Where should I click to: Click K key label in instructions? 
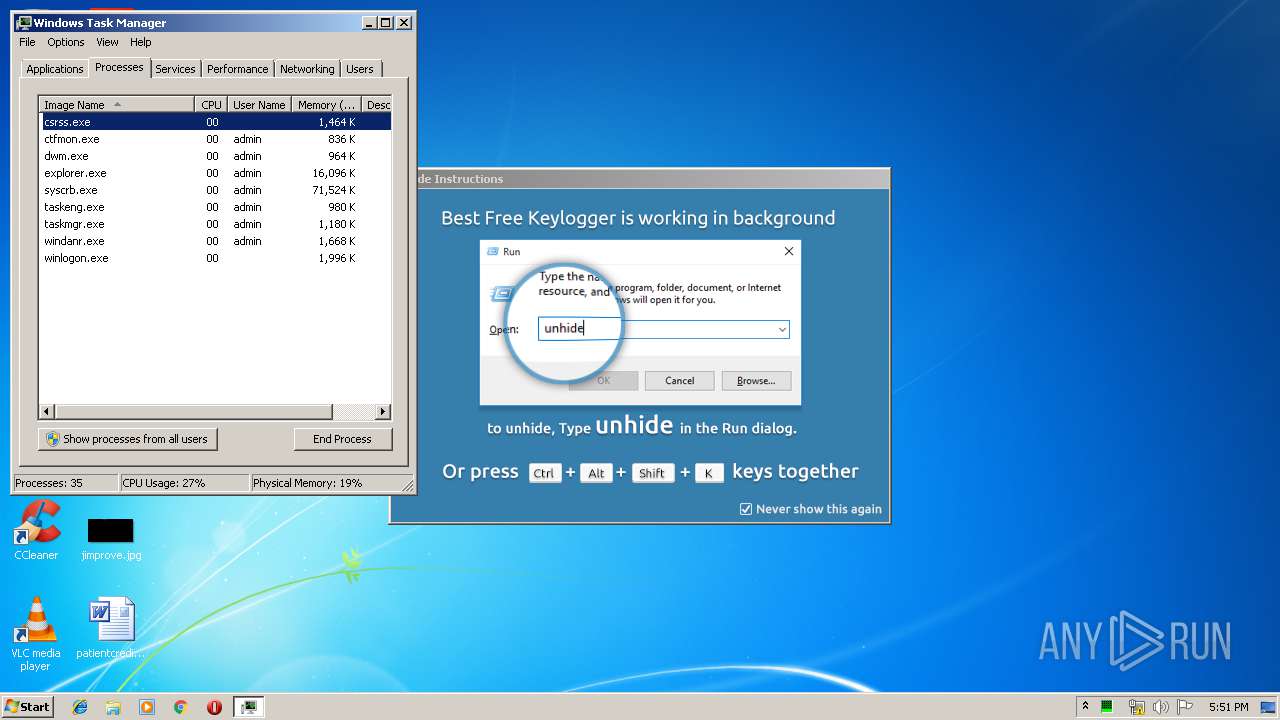coord(708,474)
